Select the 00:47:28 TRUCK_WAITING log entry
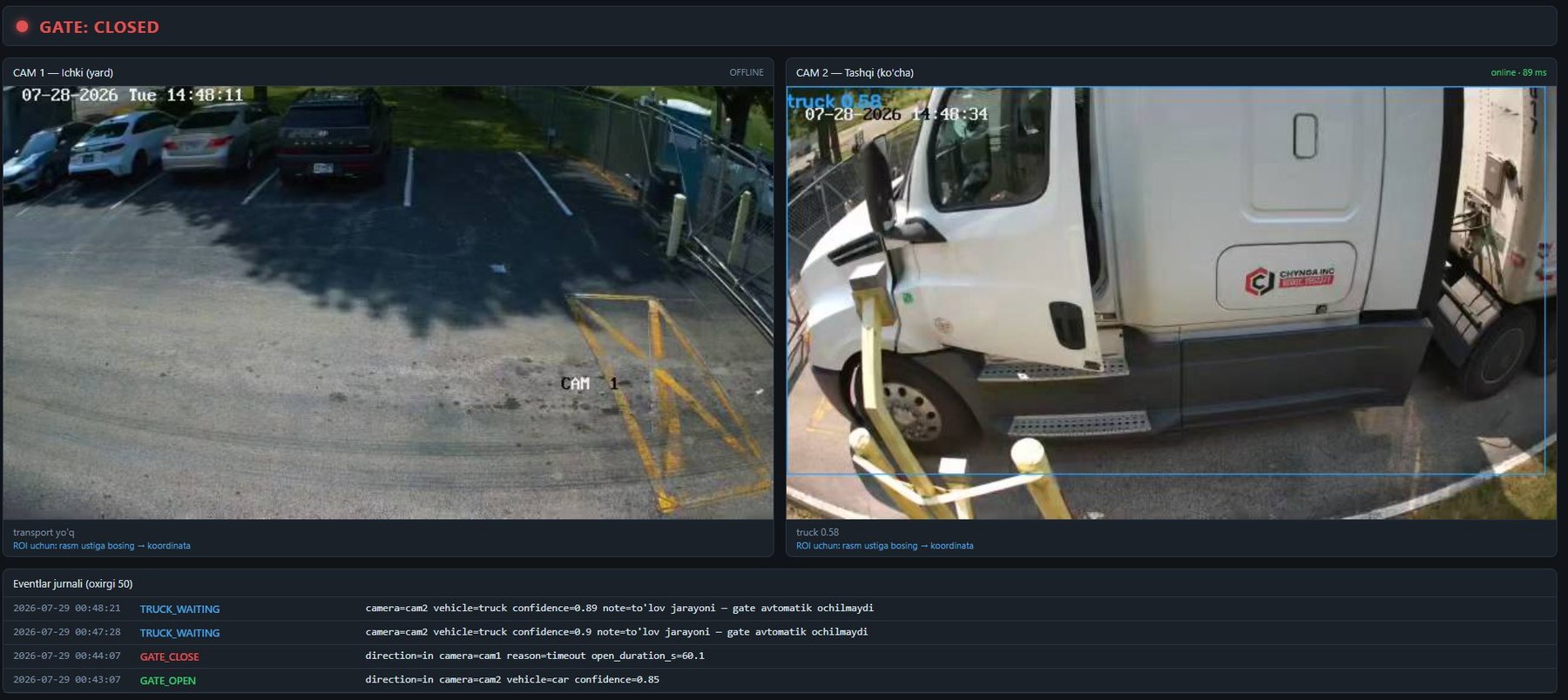 [780, 632]
